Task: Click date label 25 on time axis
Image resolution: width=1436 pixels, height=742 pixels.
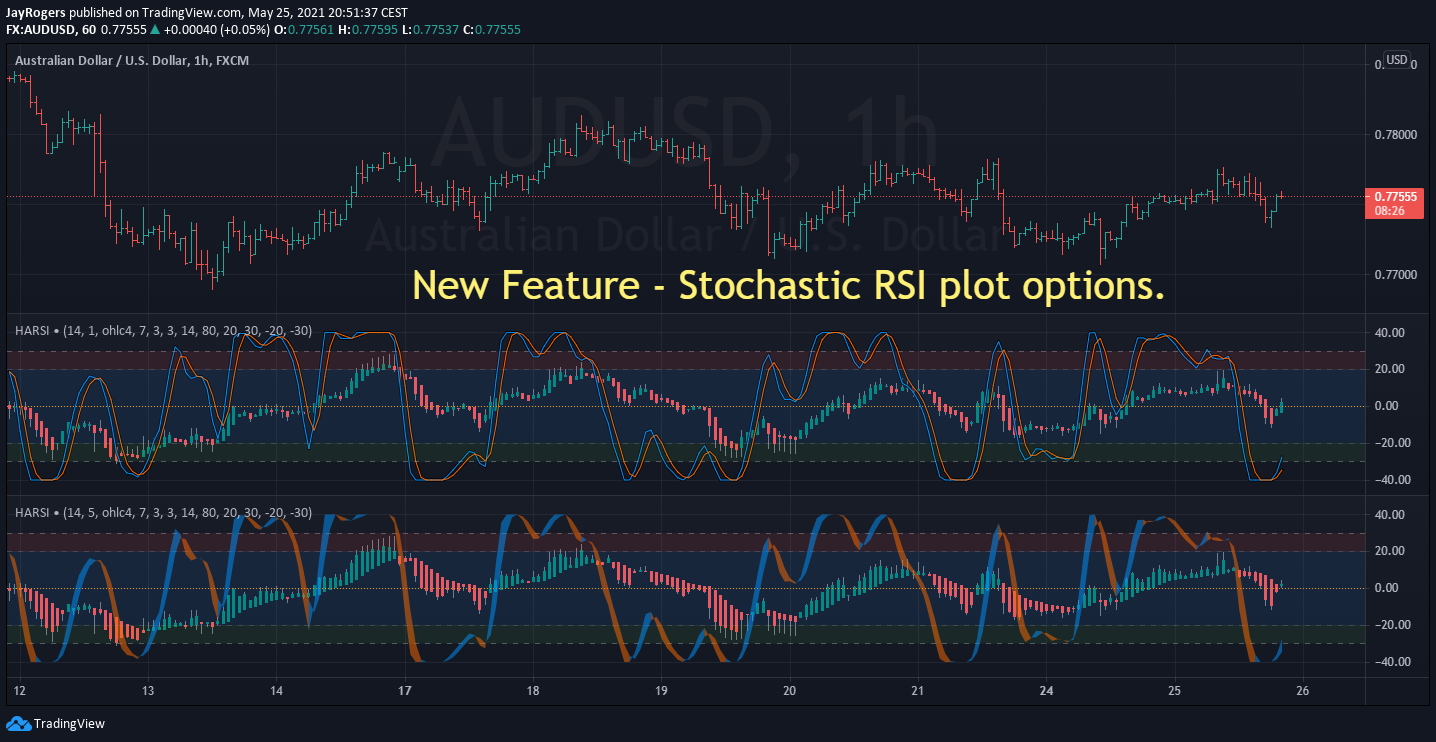Action: coord(1174,691)
